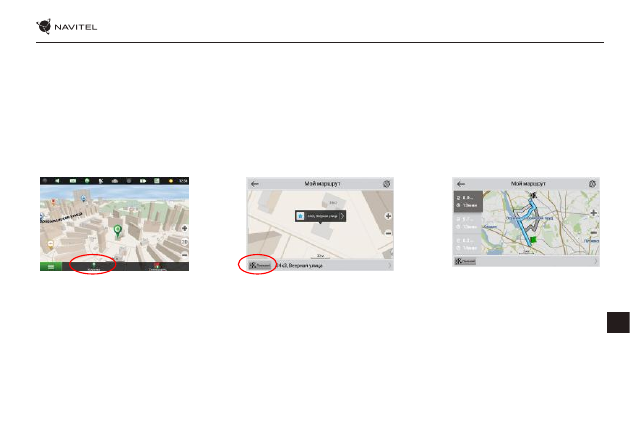Screen dimensions: 630x446
Task: Zoom in on the 3D city map
Action: [x=184, y=228]
